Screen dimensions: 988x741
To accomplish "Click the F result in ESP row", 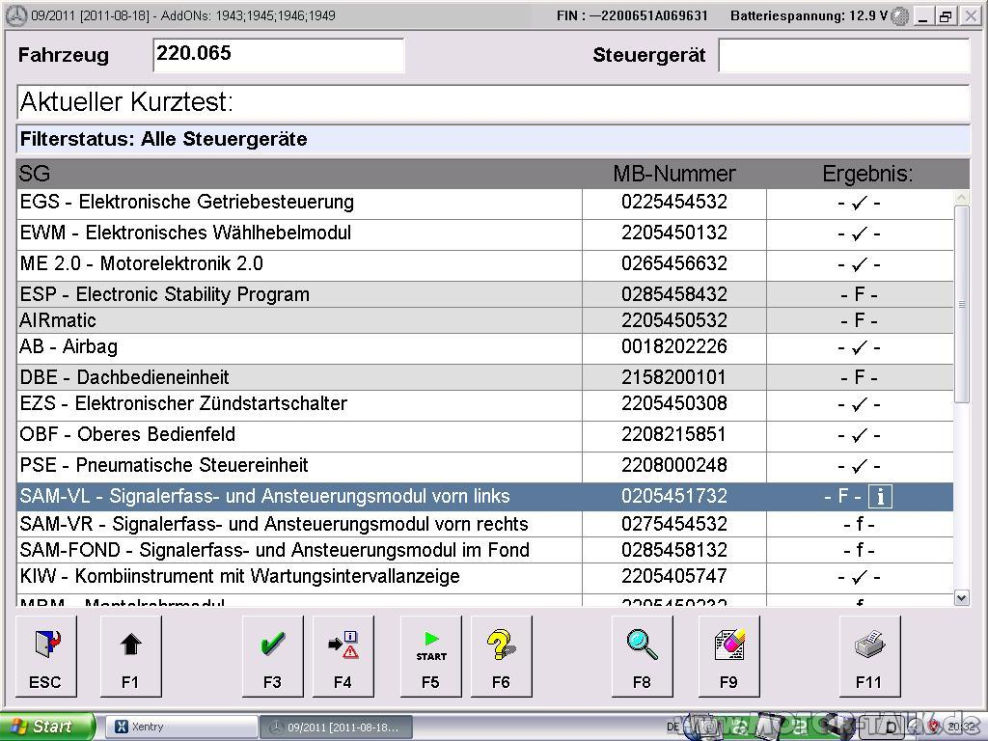I will click(x=859, y=294).
